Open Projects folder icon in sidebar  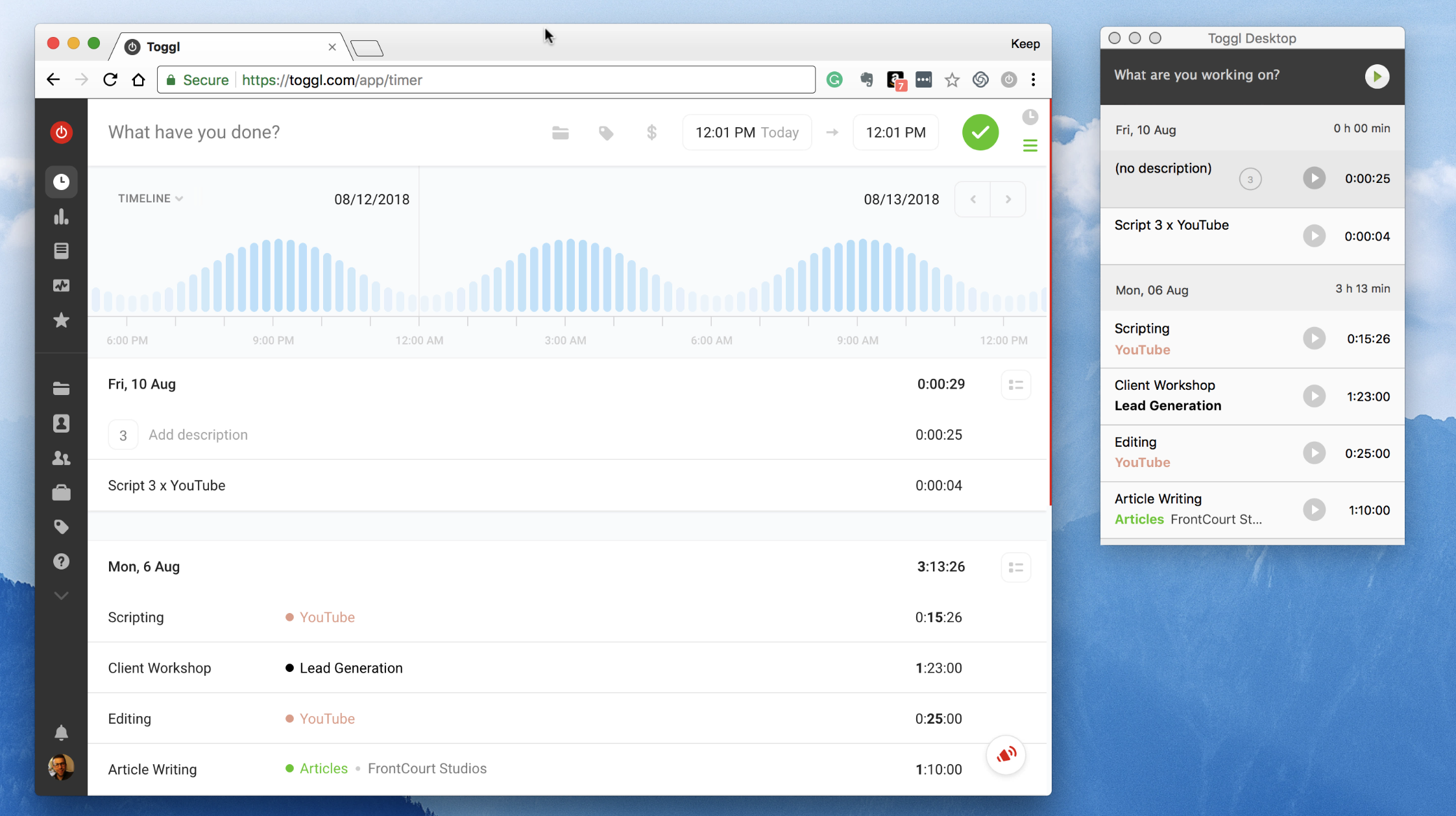coord(62,389)
